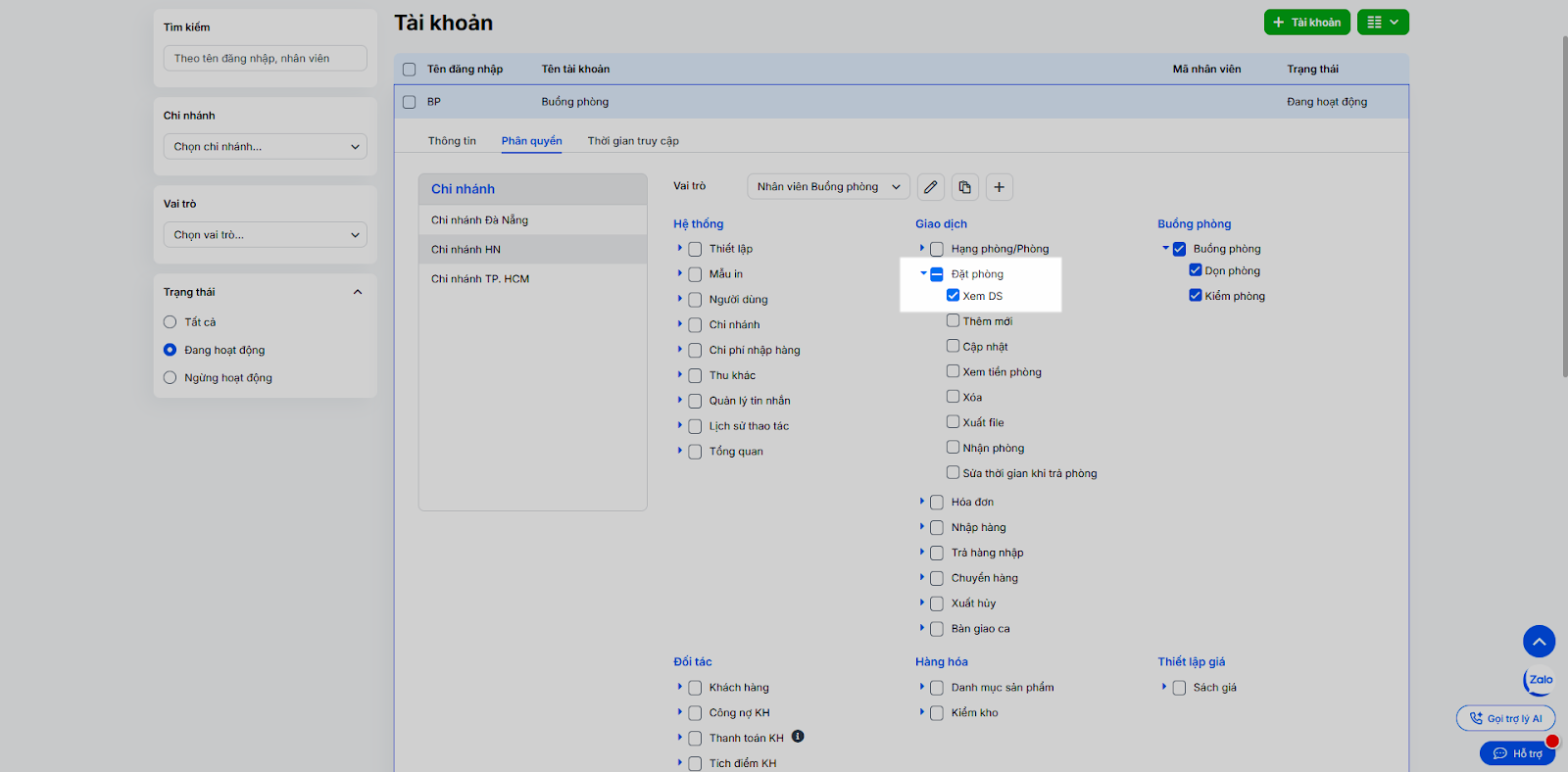Select the Ngừng hoạt động radio option

[x=171, y=378]
